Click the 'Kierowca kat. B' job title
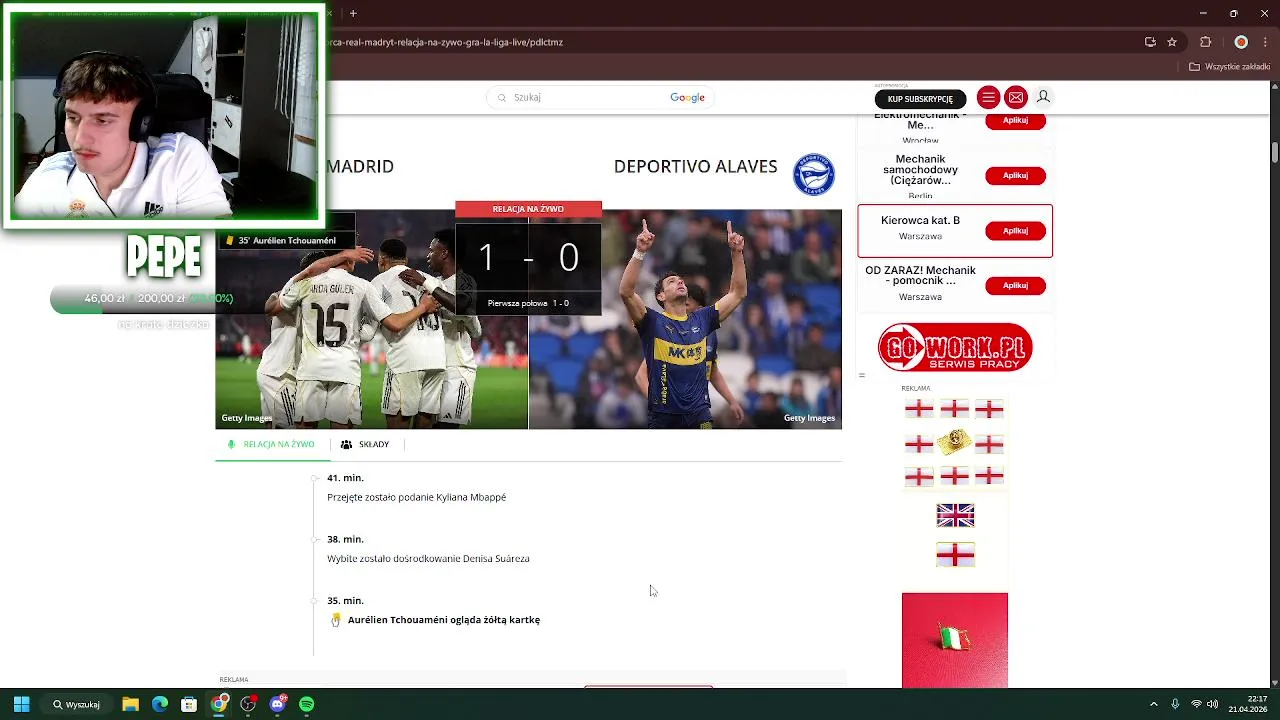 tap(920, 220)
